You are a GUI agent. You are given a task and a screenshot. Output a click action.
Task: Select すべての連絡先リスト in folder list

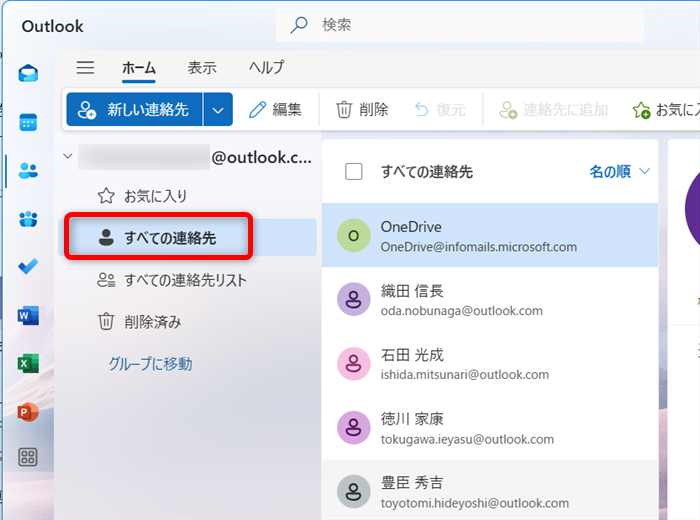pos(188,280)
